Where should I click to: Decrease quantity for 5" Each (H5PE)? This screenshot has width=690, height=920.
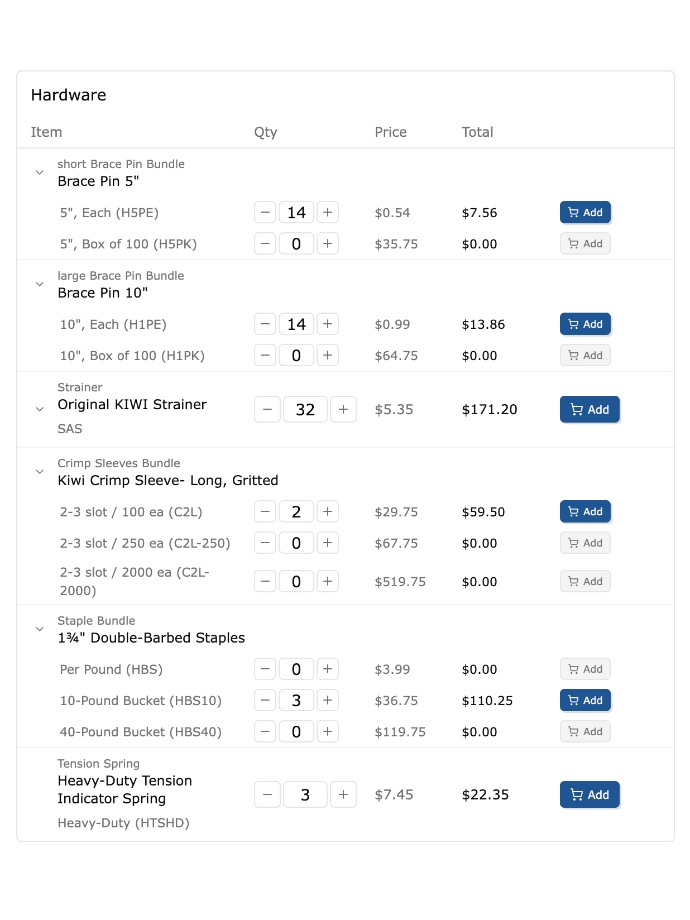click(265, 212)
